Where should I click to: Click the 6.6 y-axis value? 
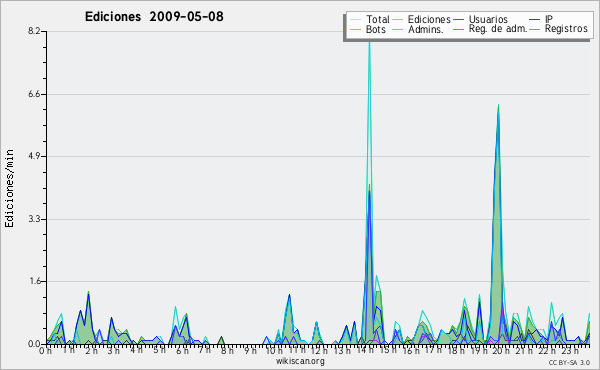coord(34,94)
